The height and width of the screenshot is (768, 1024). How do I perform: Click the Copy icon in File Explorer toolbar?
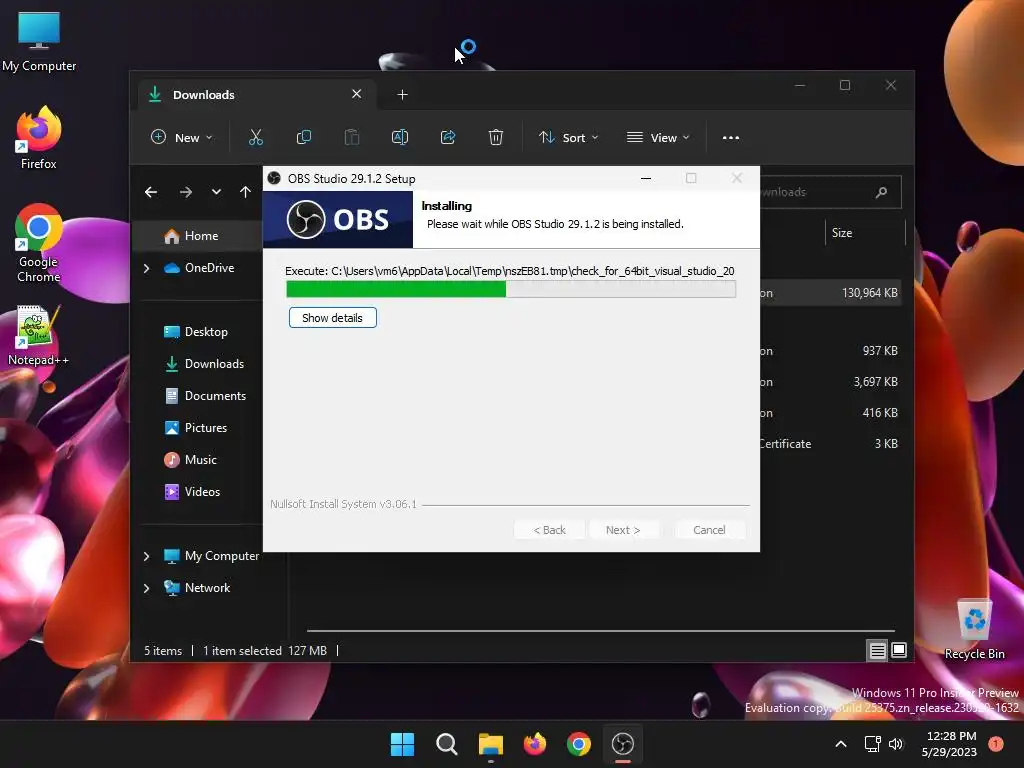(x=304, y=137)
